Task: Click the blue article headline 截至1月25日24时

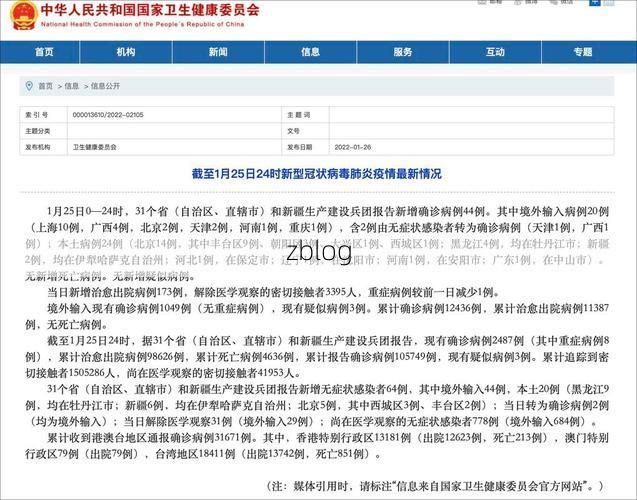Action: [x=317, y=174]
